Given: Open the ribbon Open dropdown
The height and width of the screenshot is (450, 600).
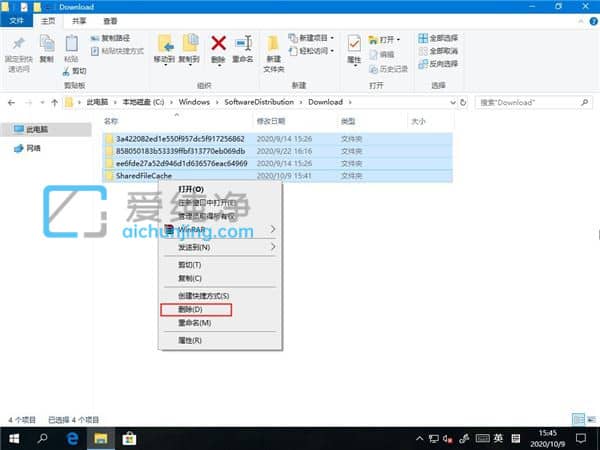Looking at the screenshot, I should 384,39.
